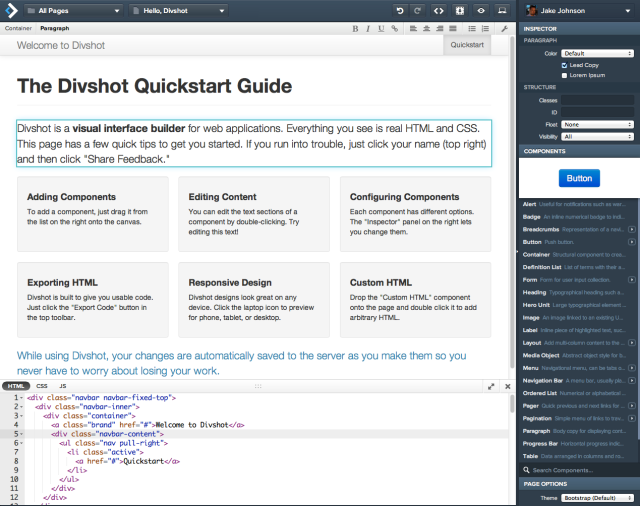Image resolution: width=640 pixels, height=506 pixels.
Task: Switch to the JS code tab
Action: pos(63,386)
